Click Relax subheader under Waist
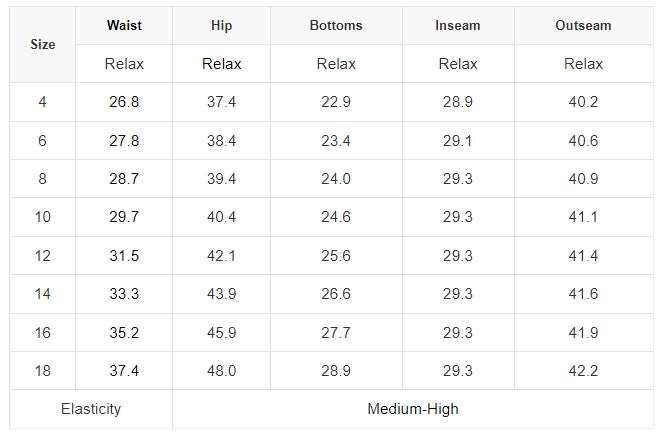 124,64
